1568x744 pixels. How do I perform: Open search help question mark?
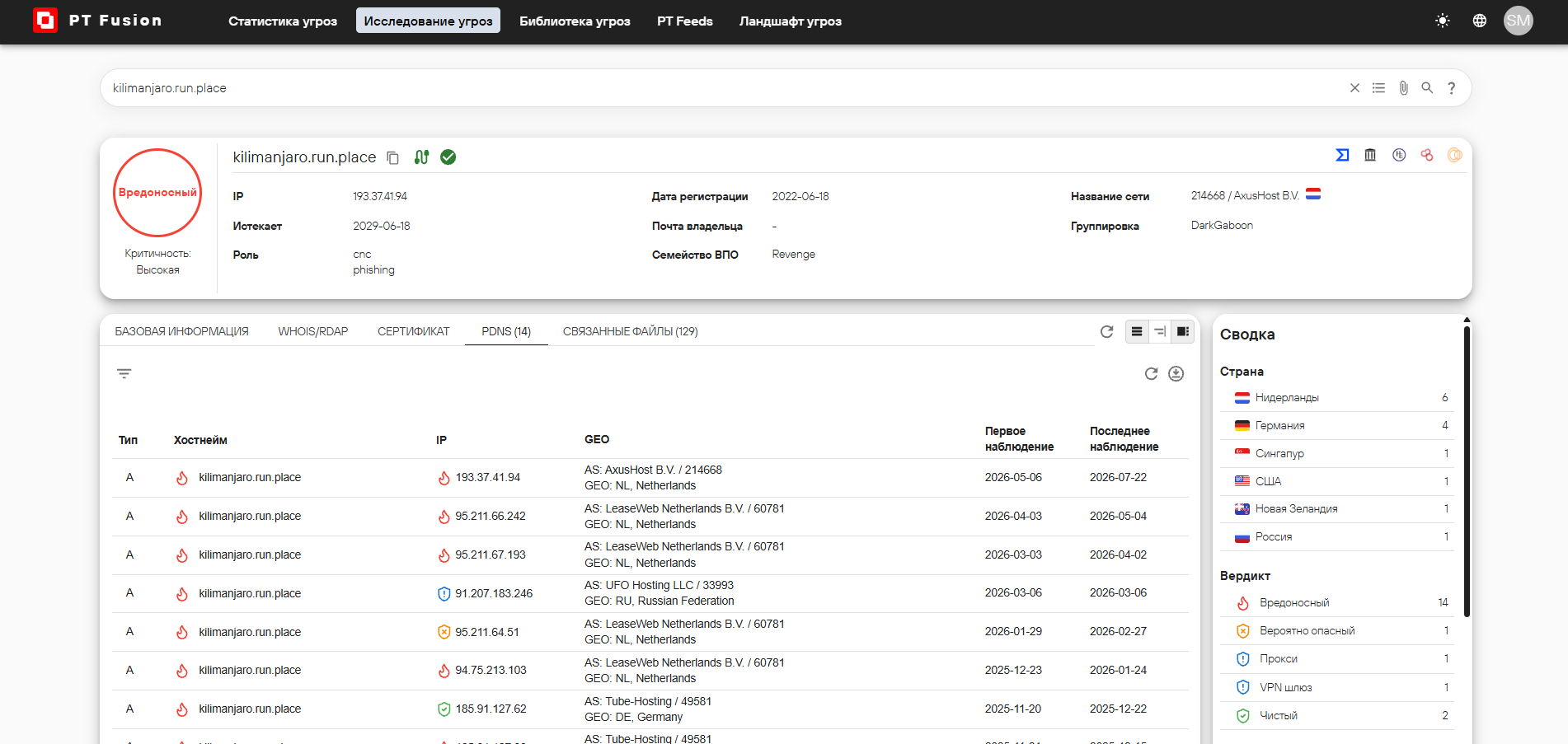[x=1452, y=88]
